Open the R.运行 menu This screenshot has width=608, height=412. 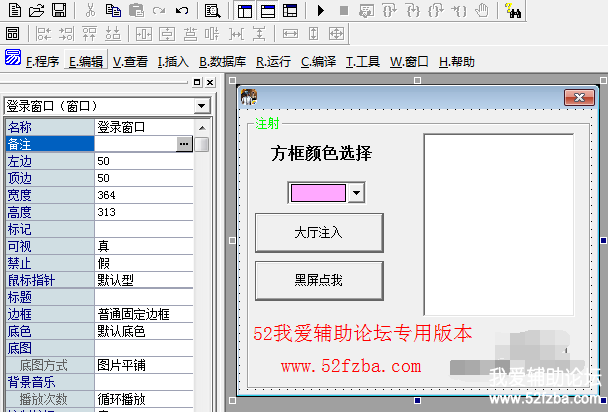click(273, 62)
